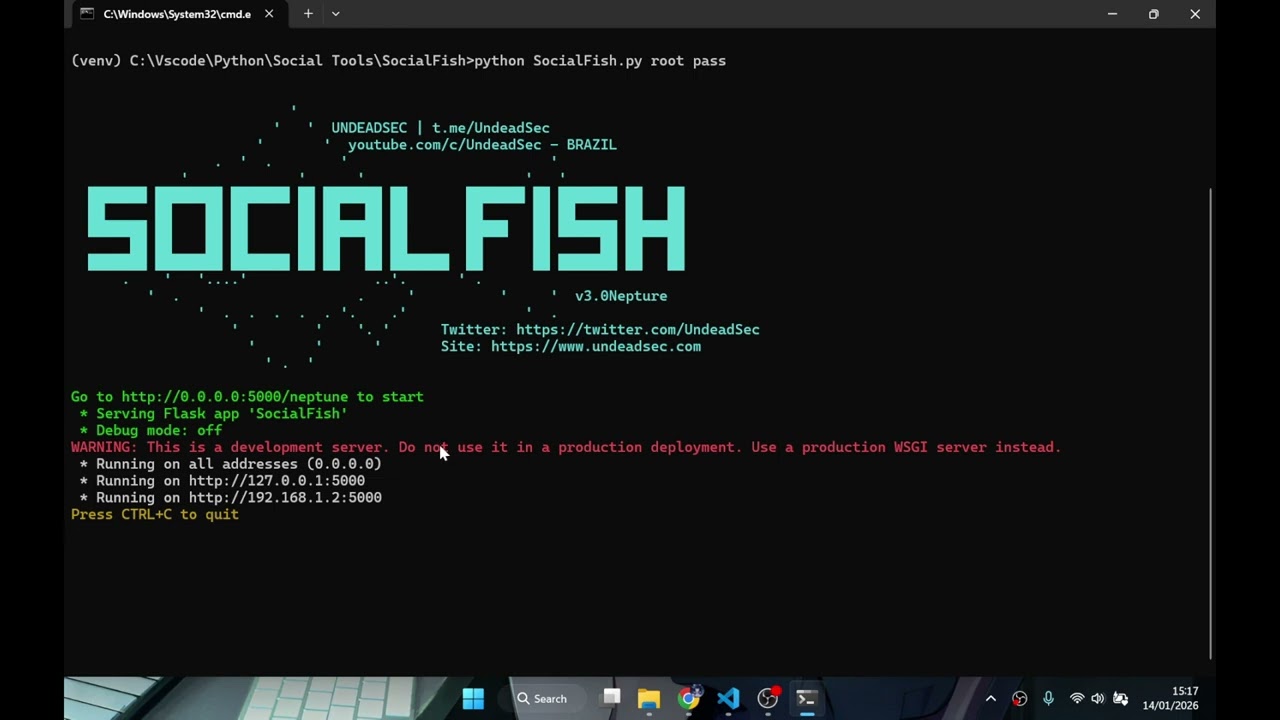
Task: Open a new terminal tab
Action: click(x=308, y=14)
